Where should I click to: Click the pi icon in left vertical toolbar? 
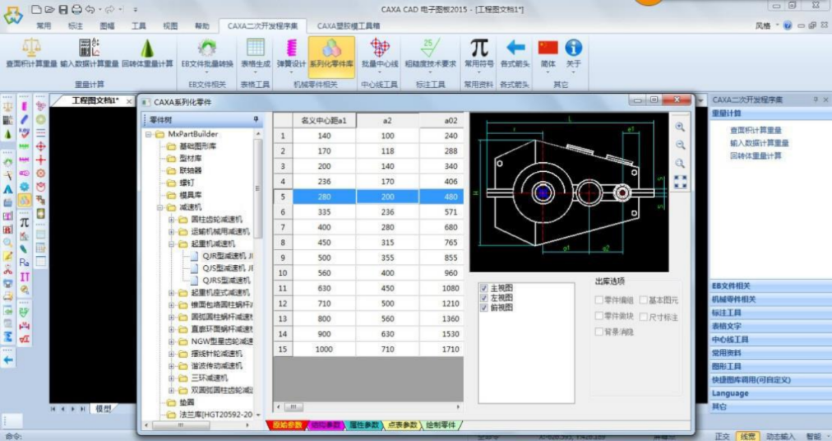(24, 223)
